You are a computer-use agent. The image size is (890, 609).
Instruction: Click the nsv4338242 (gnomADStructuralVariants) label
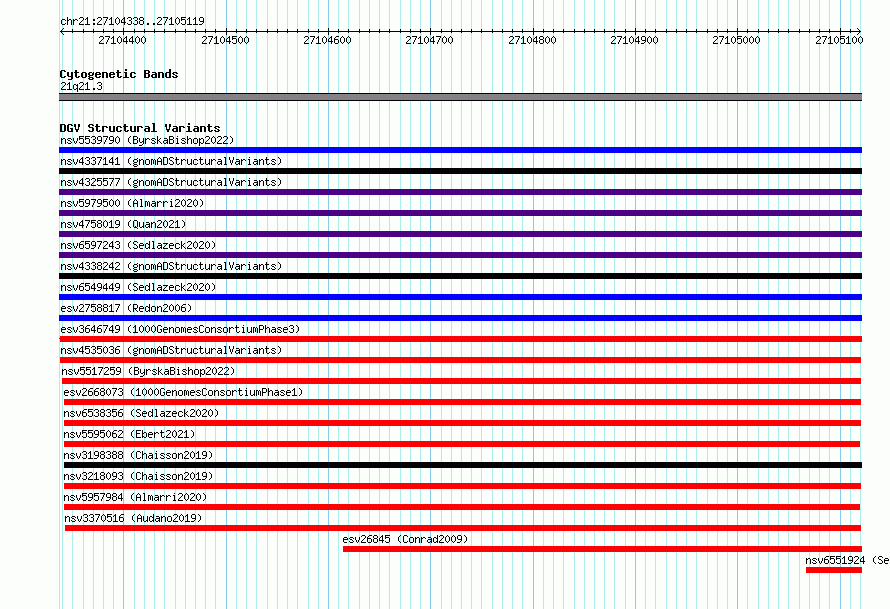[x=171, y=266]
